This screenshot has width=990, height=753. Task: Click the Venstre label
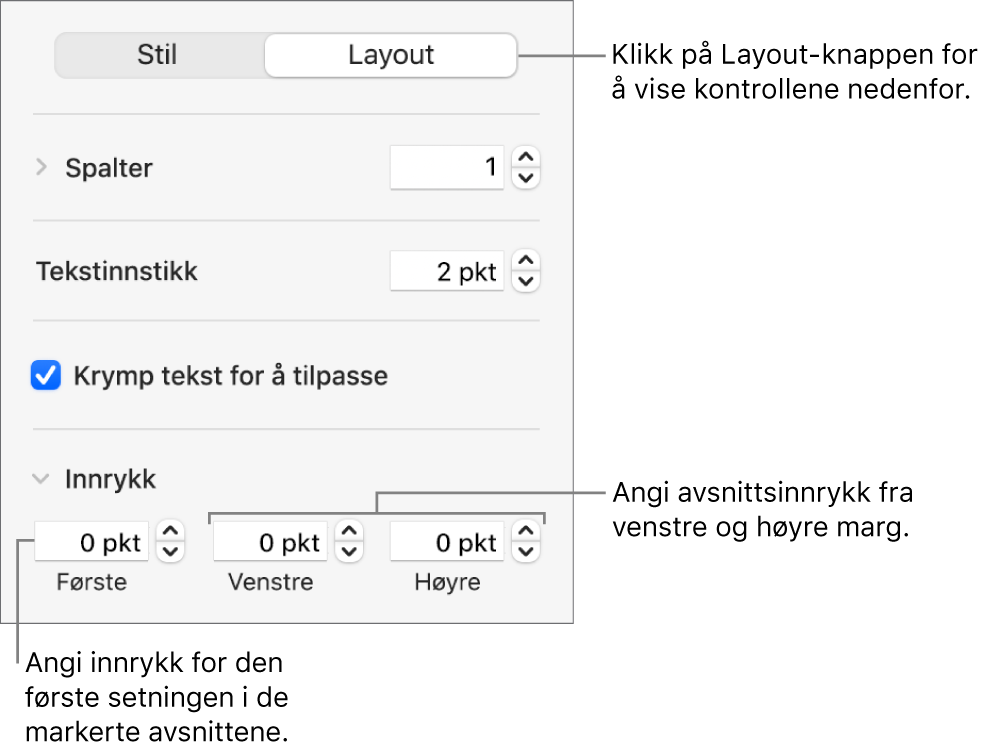[271, 582]
